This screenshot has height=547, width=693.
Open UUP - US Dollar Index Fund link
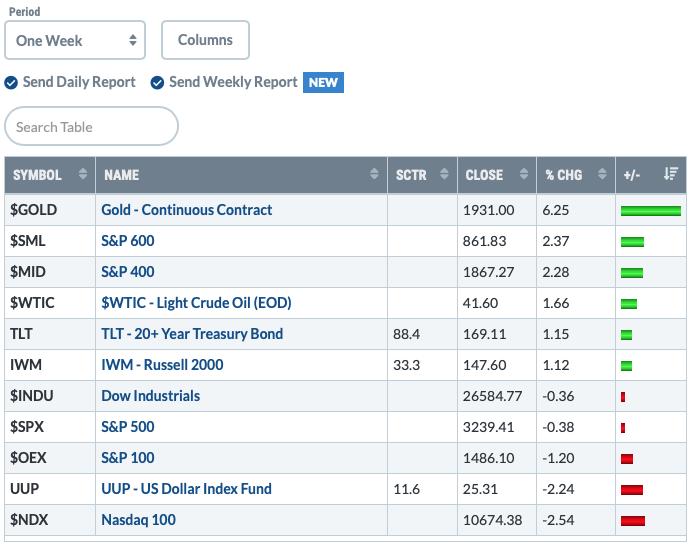187,489
